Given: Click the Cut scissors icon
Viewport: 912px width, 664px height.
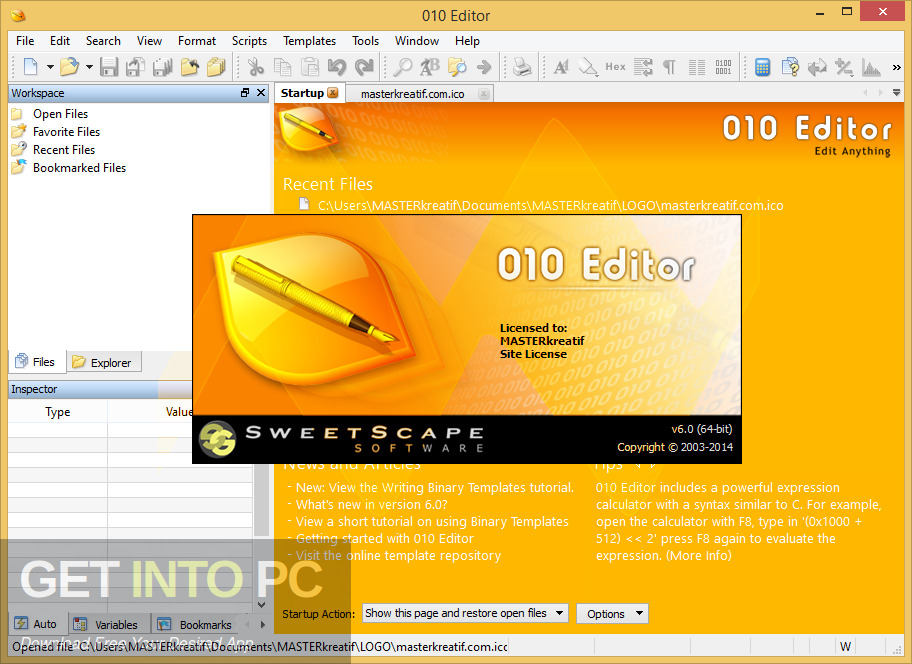Looking at the screenshot, I should (x=255, y=67).
